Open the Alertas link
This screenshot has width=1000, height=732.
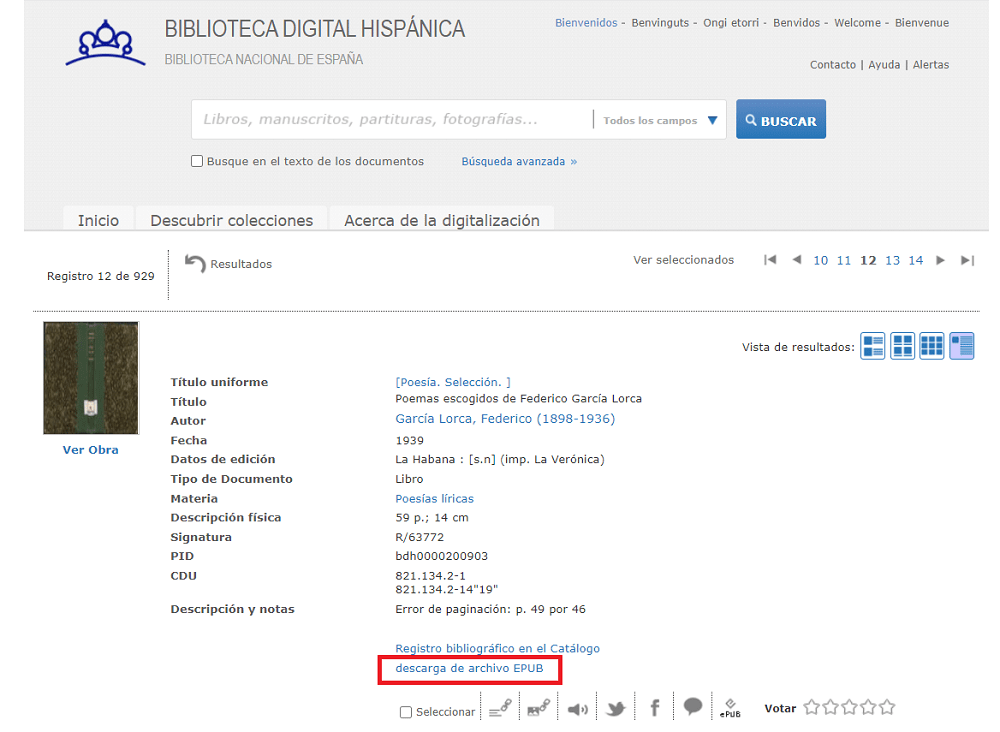[930, 64]
